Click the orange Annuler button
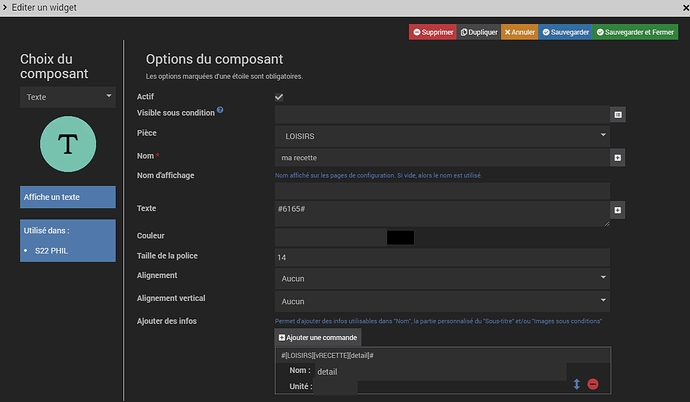Image resolution: width=690 pixels, height=402 pixels. point(519,32)
